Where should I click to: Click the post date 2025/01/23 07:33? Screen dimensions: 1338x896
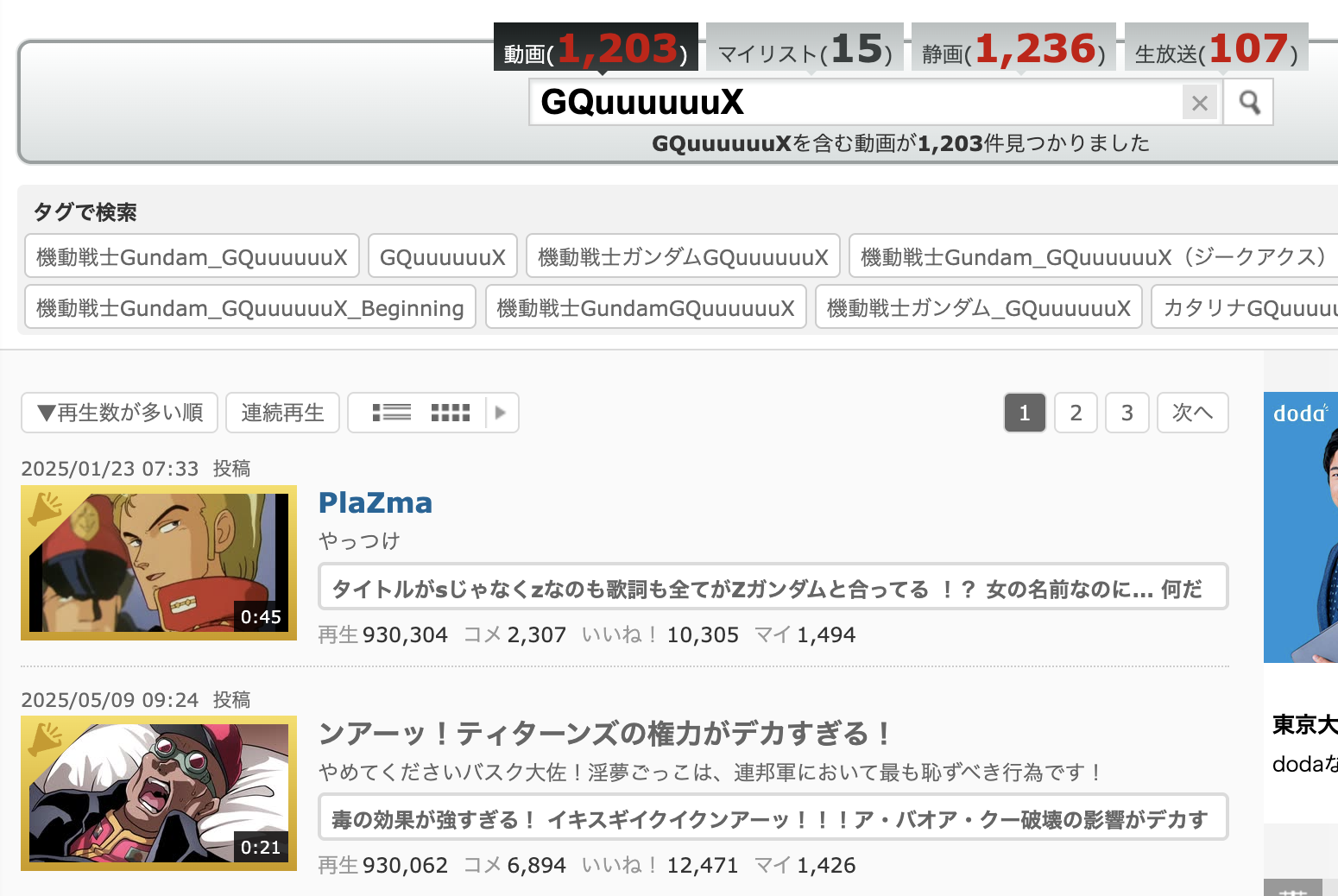(x=110, y=469)
